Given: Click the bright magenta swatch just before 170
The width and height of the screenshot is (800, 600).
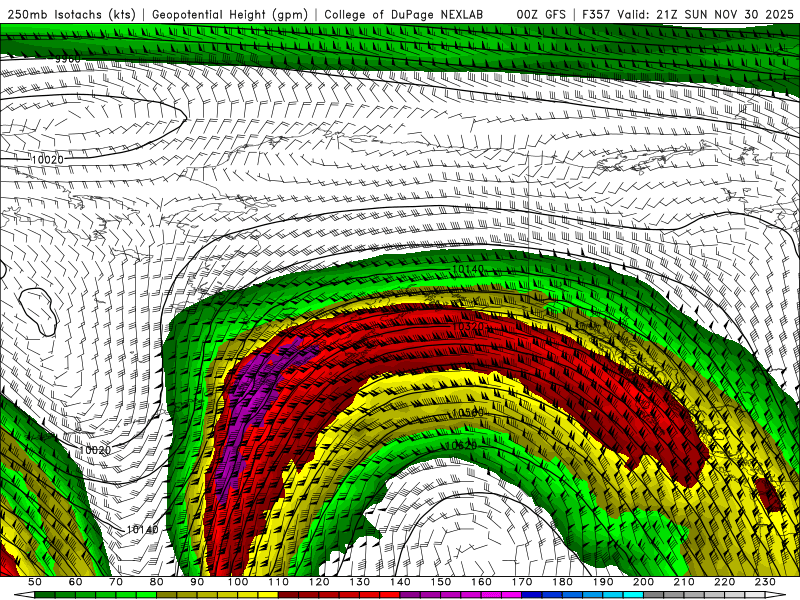Looking at the screenshot, I should [x=512, y=595].
